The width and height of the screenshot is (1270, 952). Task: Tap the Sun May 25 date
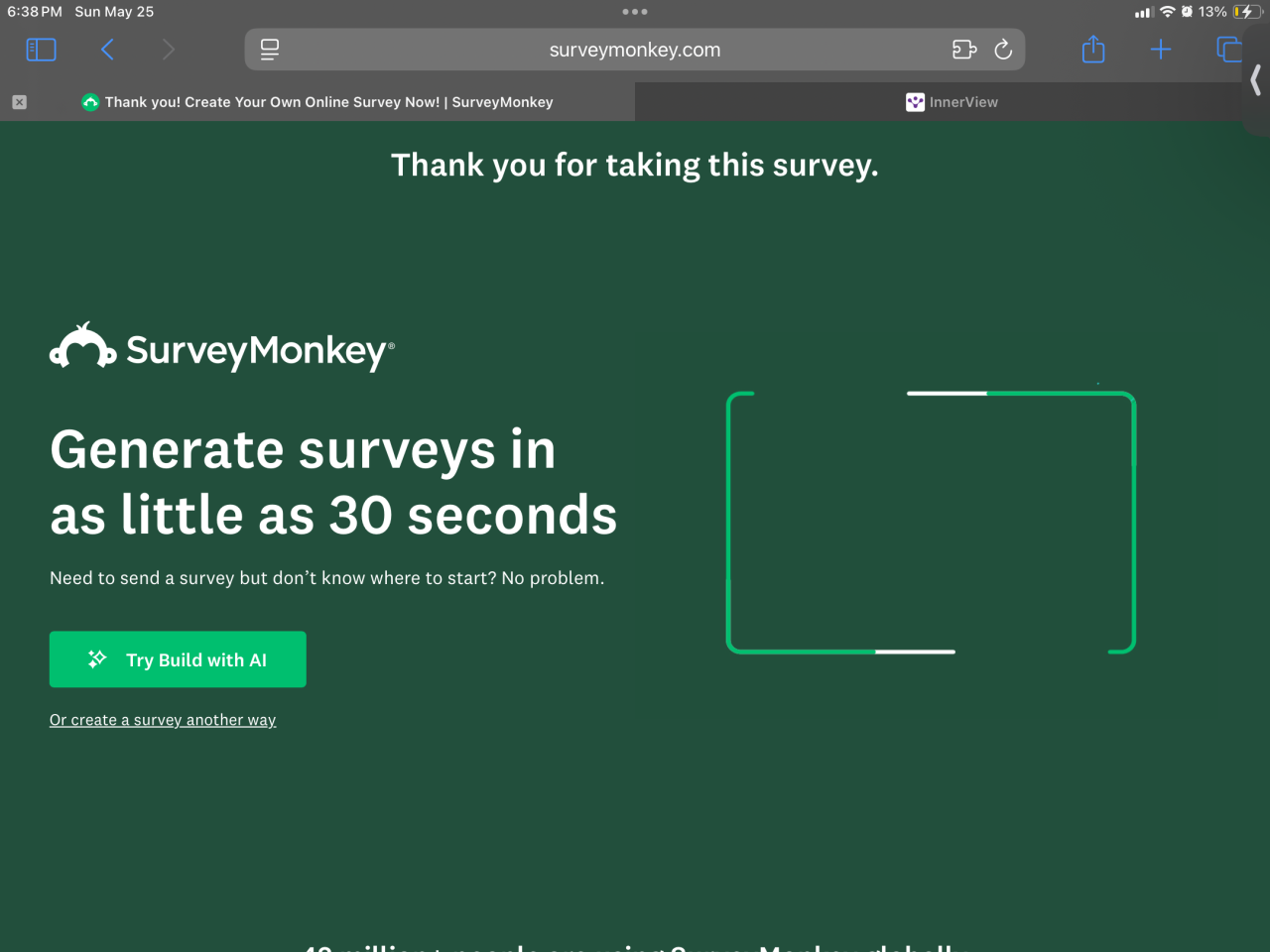(114, 12)
